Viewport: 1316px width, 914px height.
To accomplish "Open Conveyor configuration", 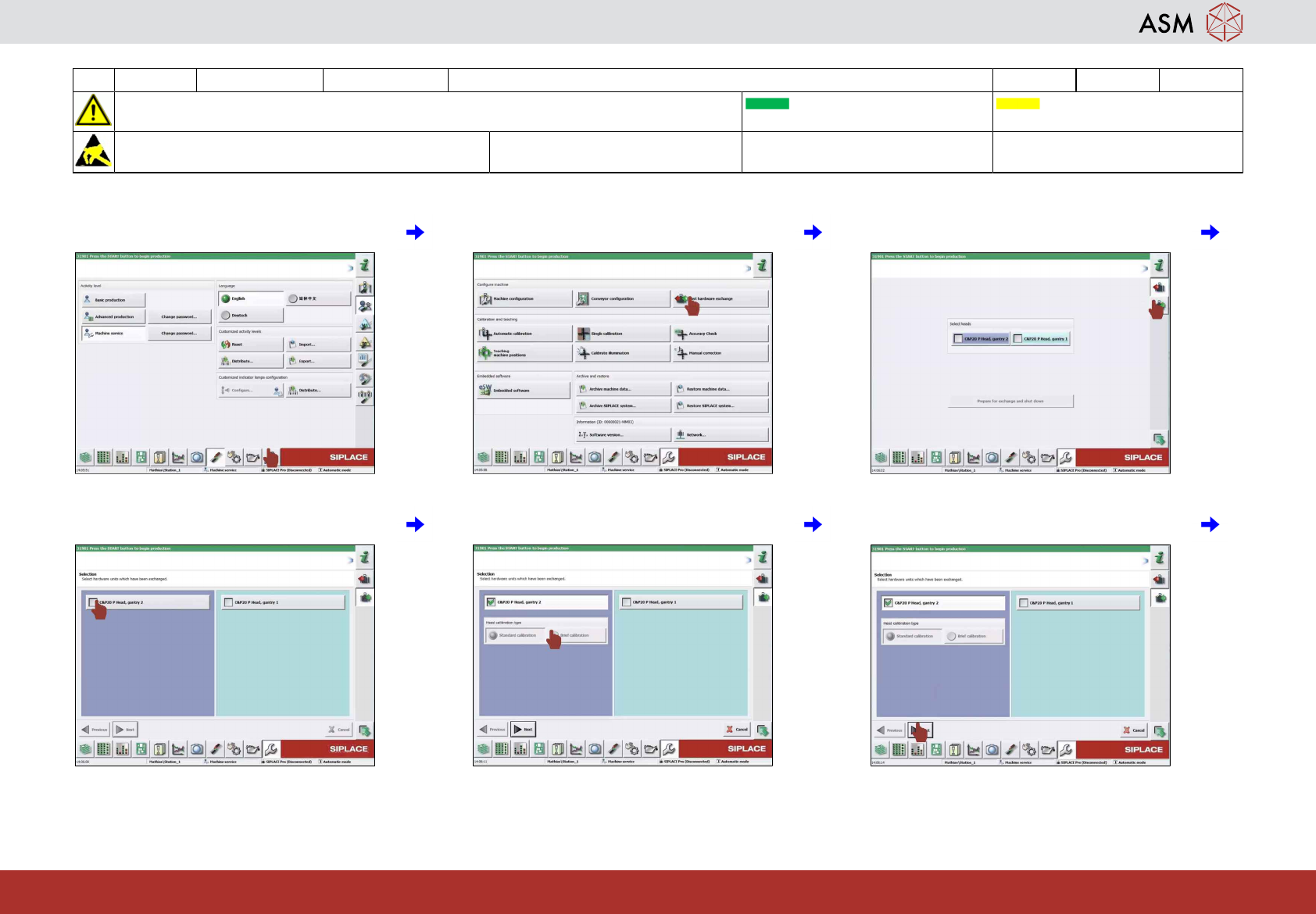I will point(622,298).
